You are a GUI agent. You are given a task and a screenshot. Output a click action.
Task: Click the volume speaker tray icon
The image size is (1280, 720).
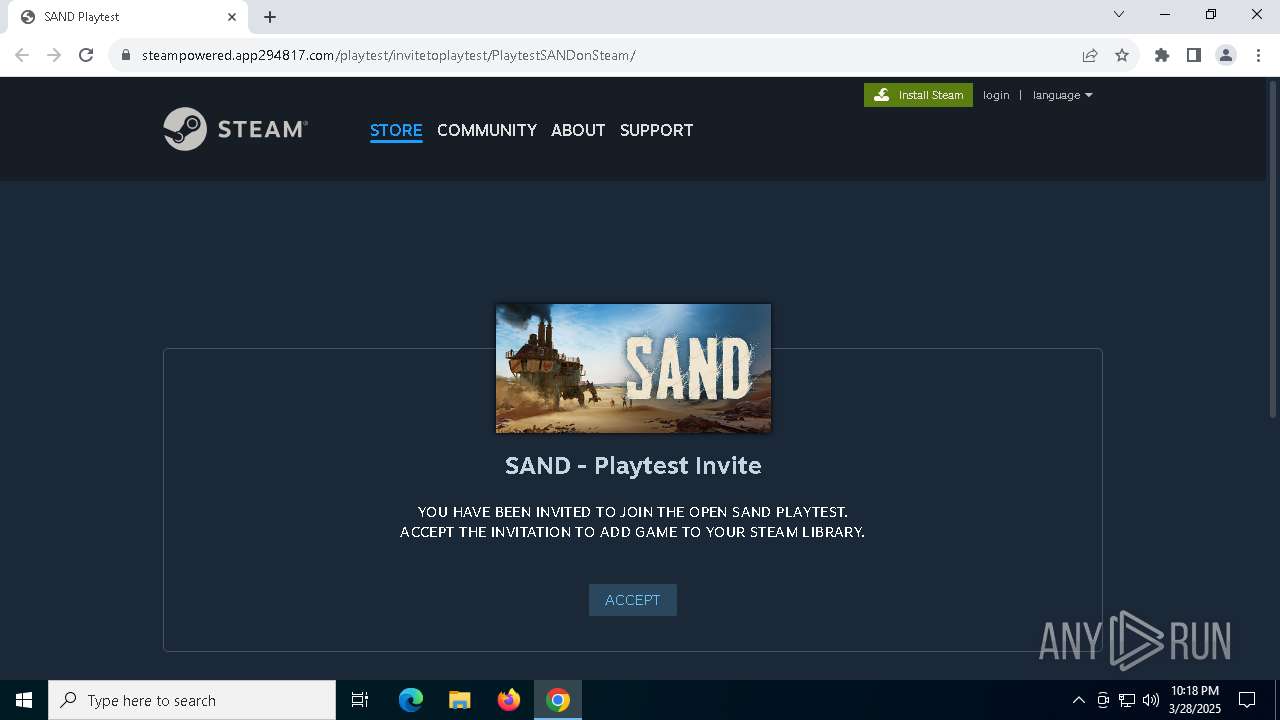tap(1151, 700)
